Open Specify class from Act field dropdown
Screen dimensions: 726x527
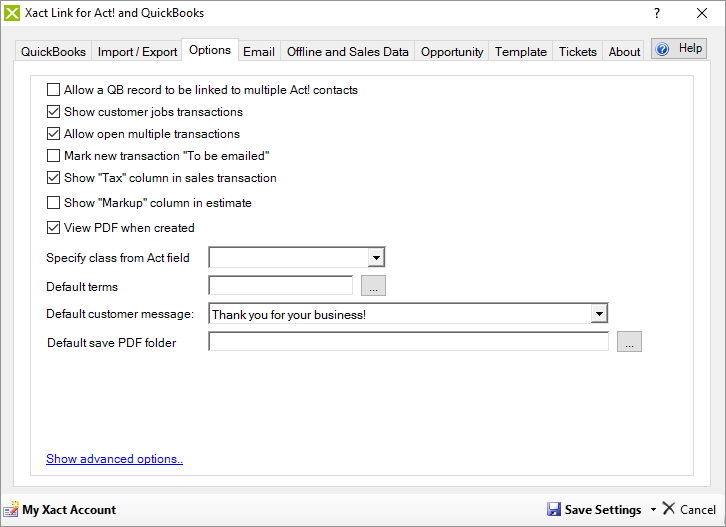click(x=376, y=257)
